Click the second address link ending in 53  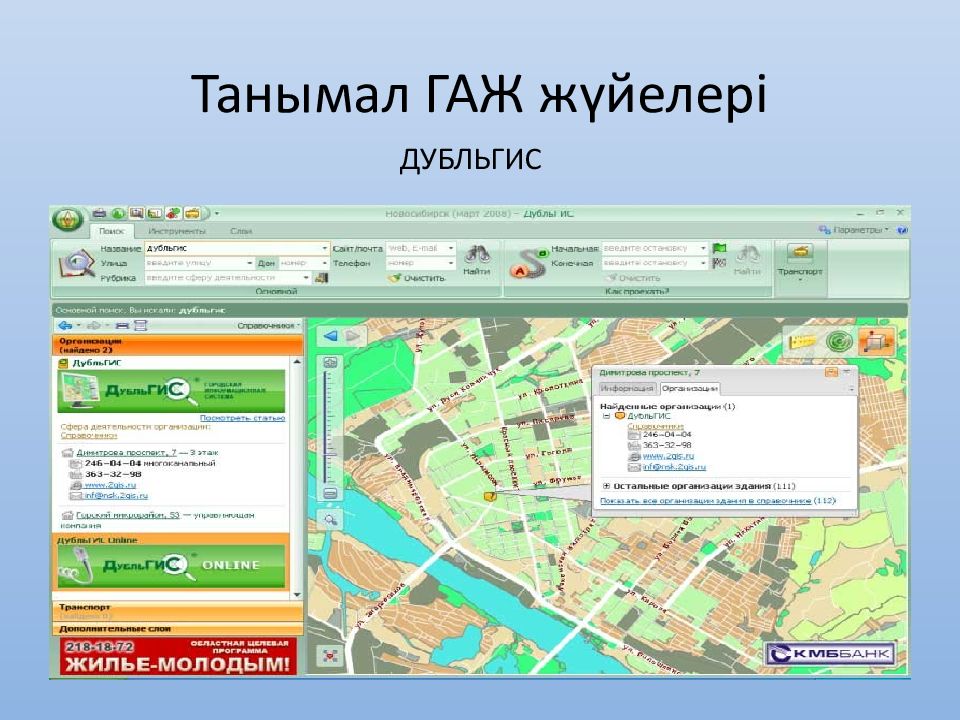(128, 516)
